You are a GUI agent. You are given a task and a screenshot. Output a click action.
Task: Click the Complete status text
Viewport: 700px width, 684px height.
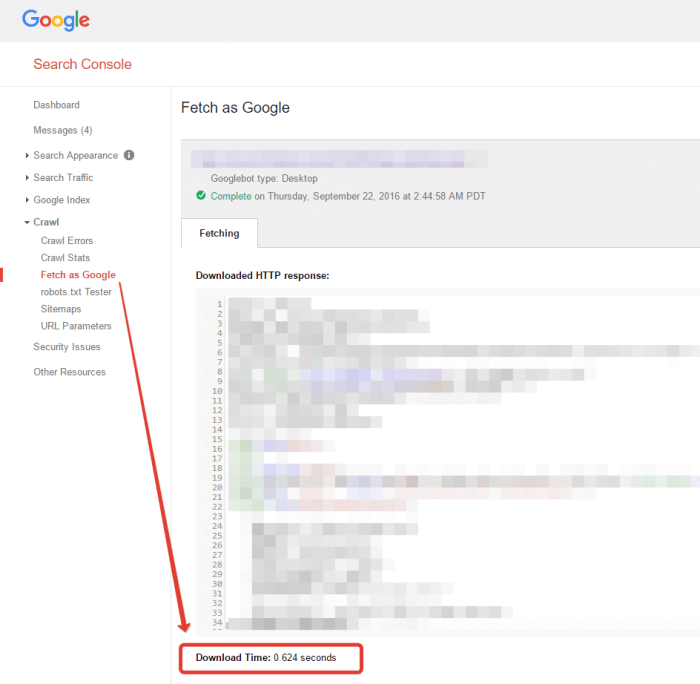click(x=231, y=196)
